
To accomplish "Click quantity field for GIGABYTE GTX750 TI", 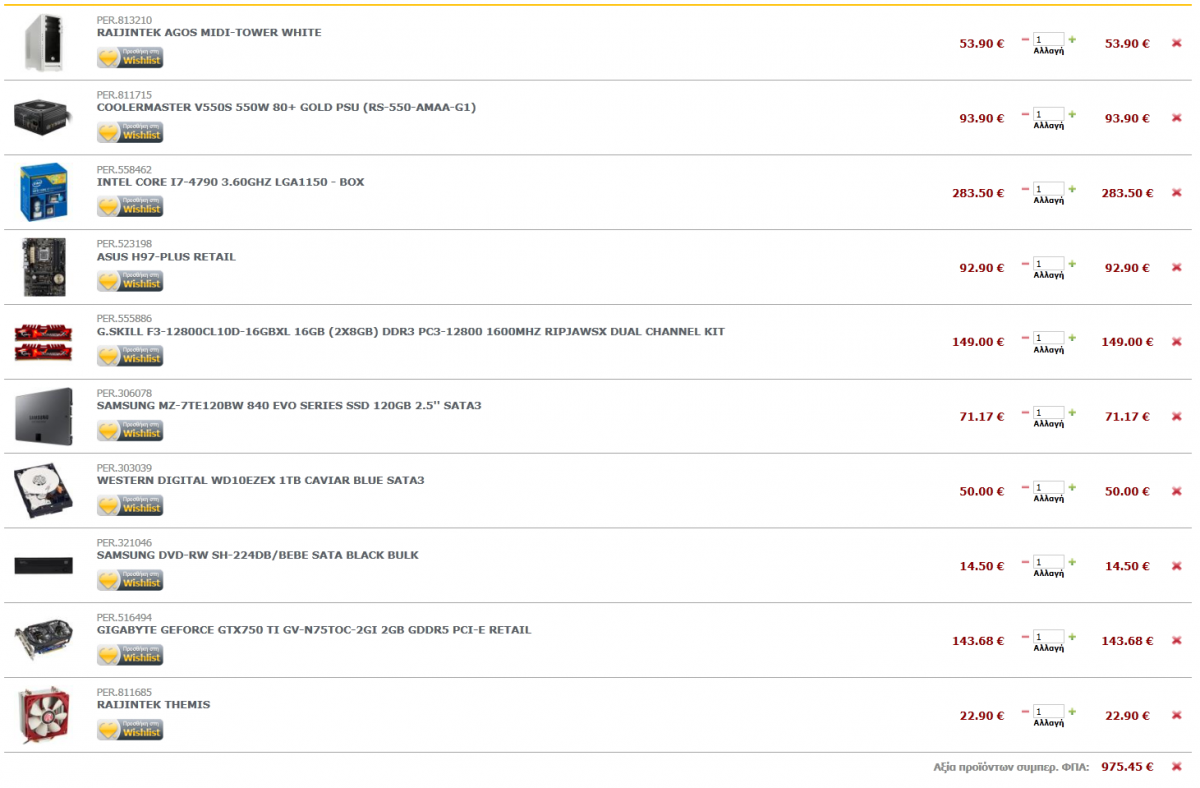I will [x=1049, y=637].
